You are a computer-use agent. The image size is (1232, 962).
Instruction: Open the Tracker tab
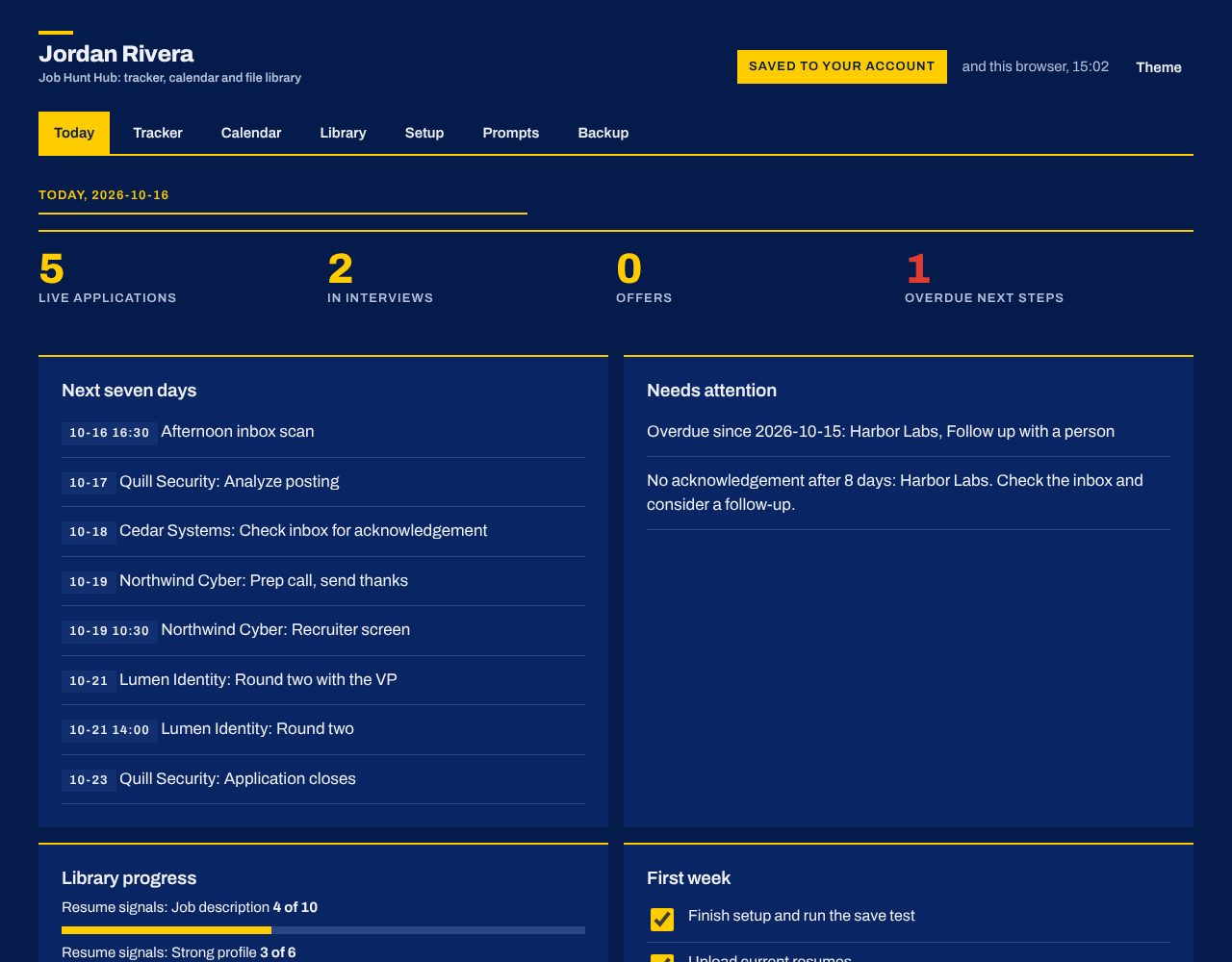[x=158, y=133]
